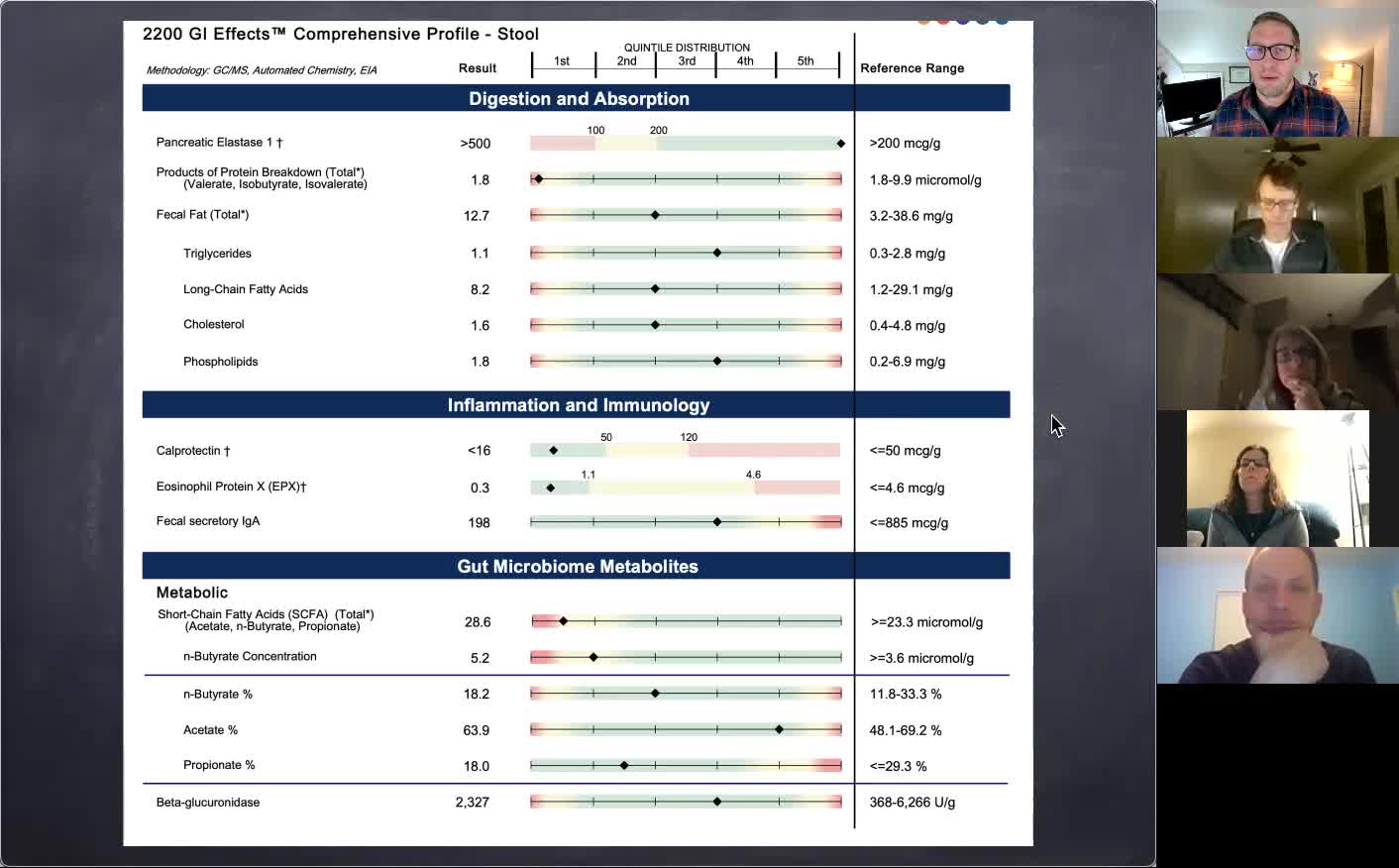
Task: Click the '368-6,266 U/g' reference range
Action: point(913,803)
